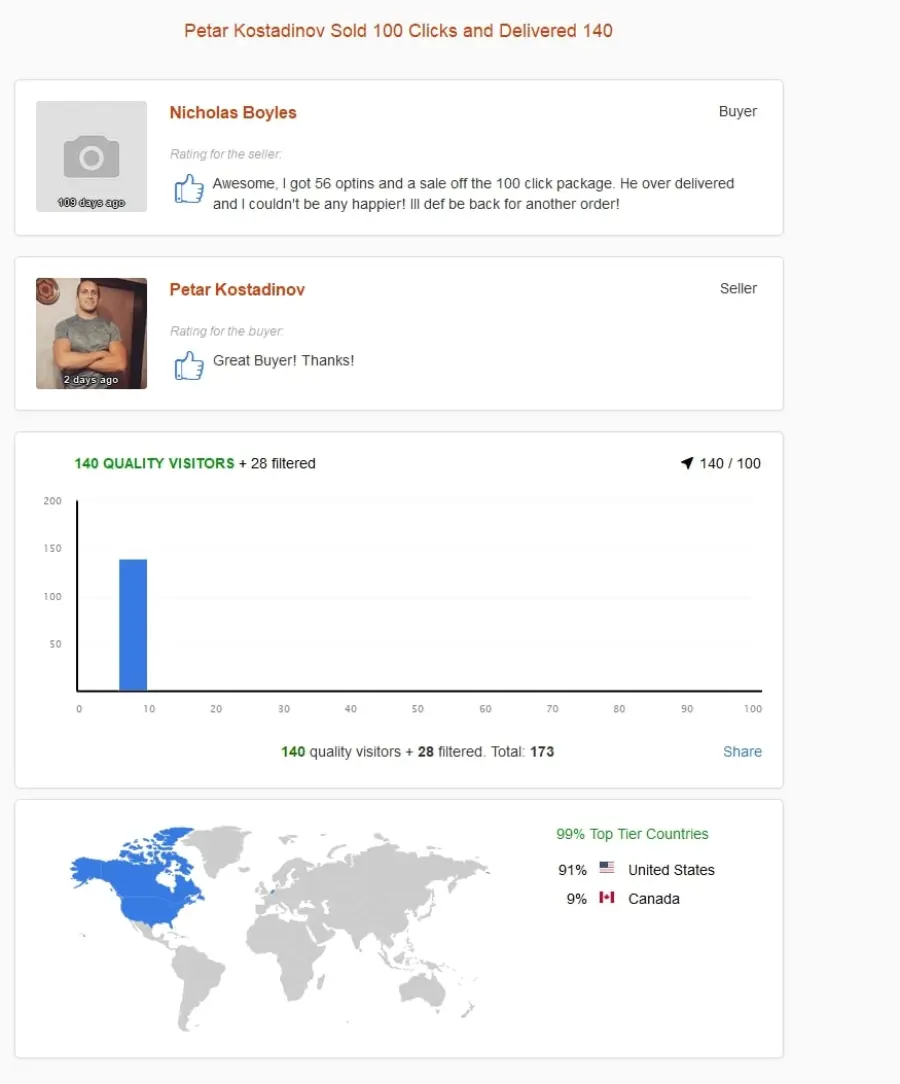Click the blue bar in the visitors chart
Image resolution: width=900 pixels, height=1084 pixels.
click(133, 625)
